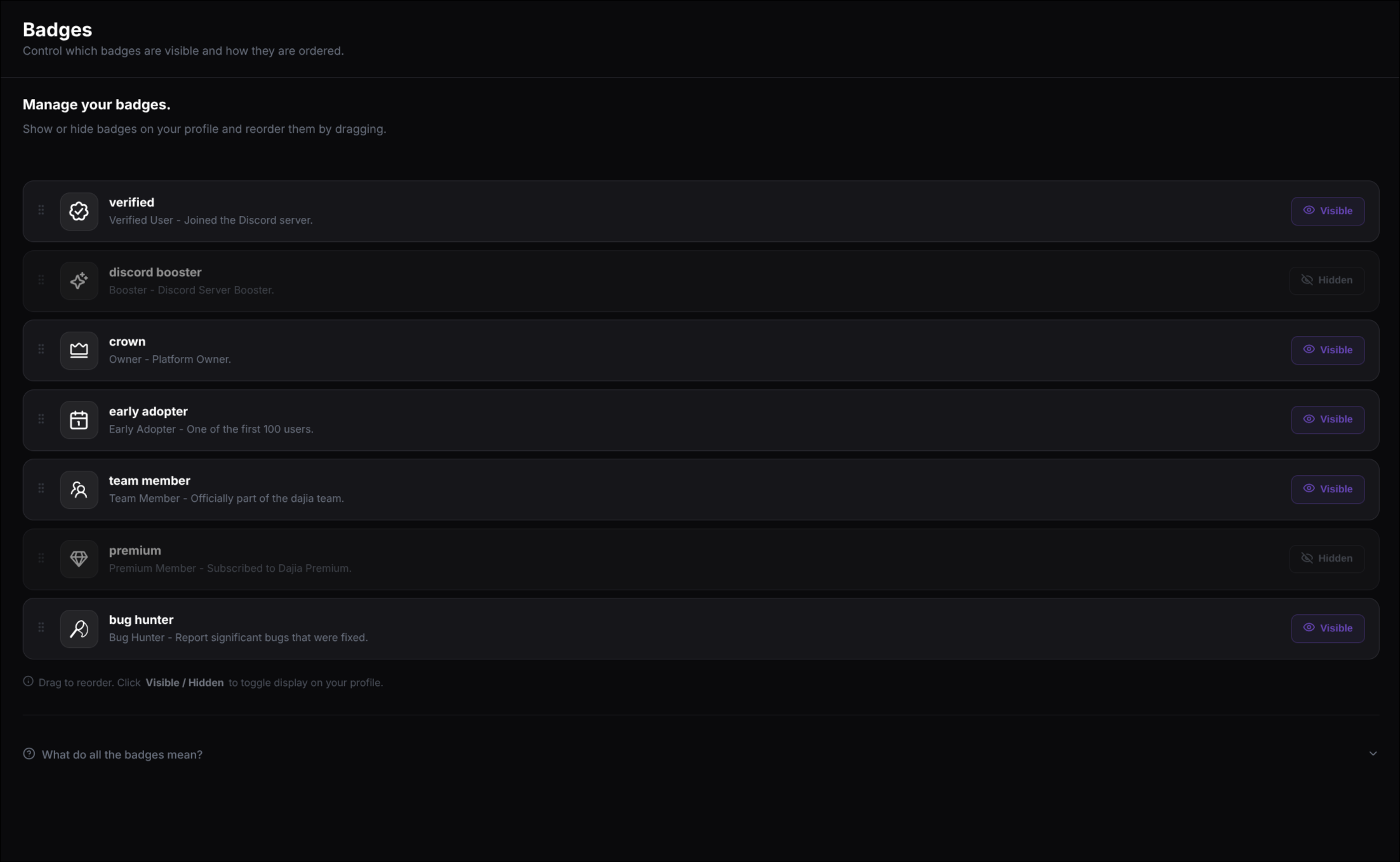The height and width of the screenshot is (862, 1400).
Task: Hide the early adopter badge
Action: [x=1328, y=419]
